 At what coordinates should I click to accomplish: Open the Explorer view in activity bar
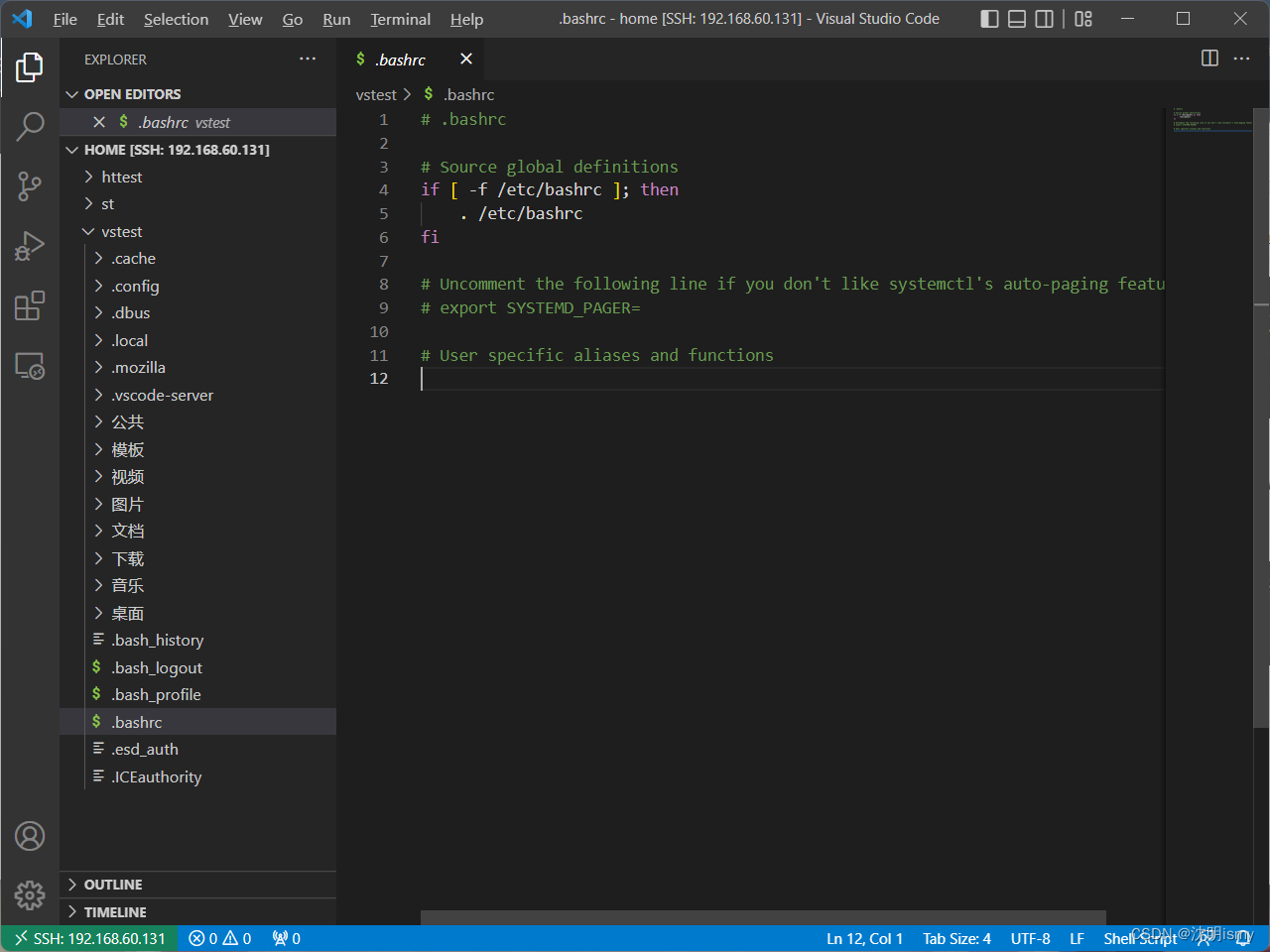coord(30,67)
